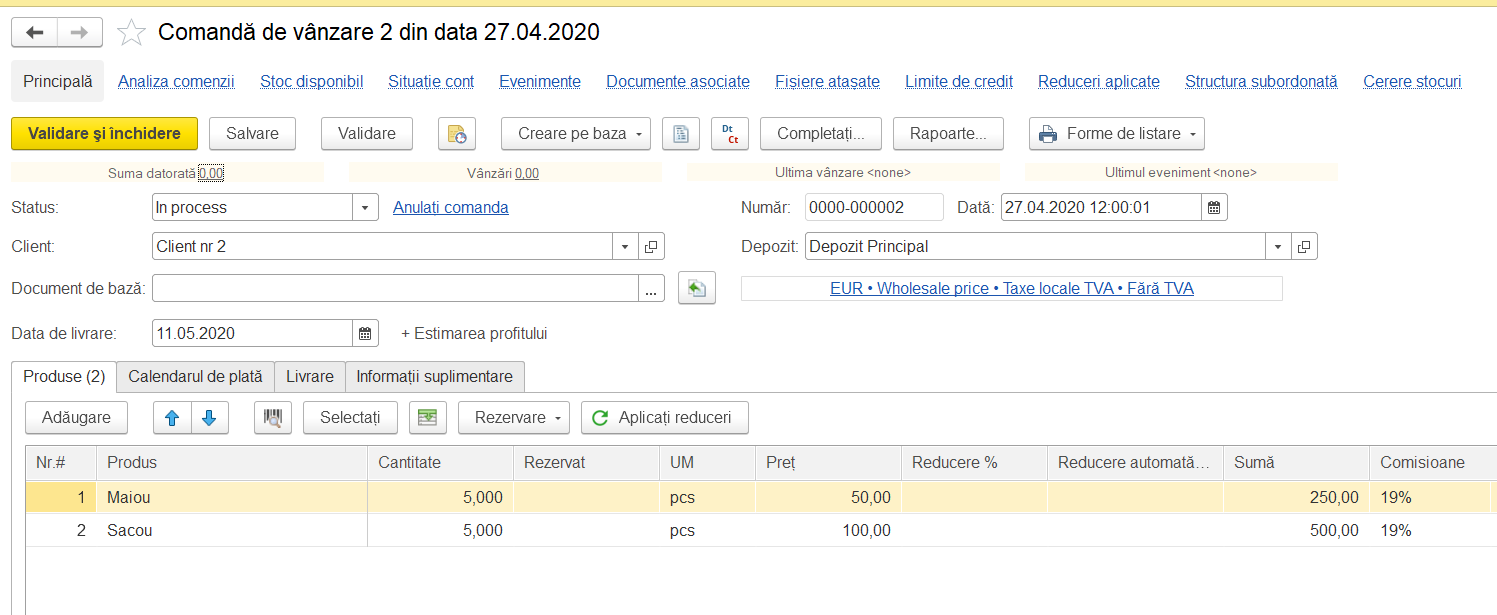Click the document report icon beside Creare pe baza
This screenshot has height=615, width=1497.
(x=681, y=133)
